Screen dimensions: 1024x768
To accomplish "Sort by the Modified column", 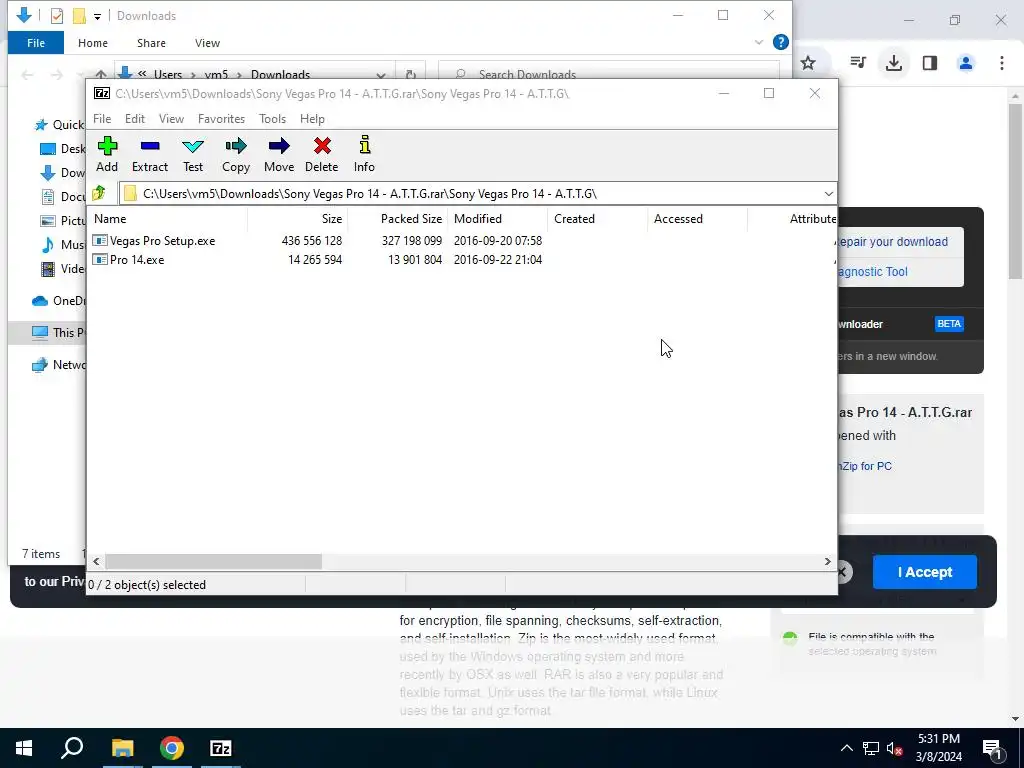I will coord(498,219).
